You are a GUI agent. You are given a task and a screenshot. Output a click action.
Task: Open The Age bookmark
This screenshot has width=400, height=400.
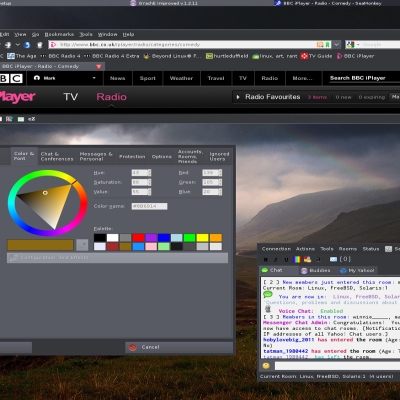click(x=22, y=56)
